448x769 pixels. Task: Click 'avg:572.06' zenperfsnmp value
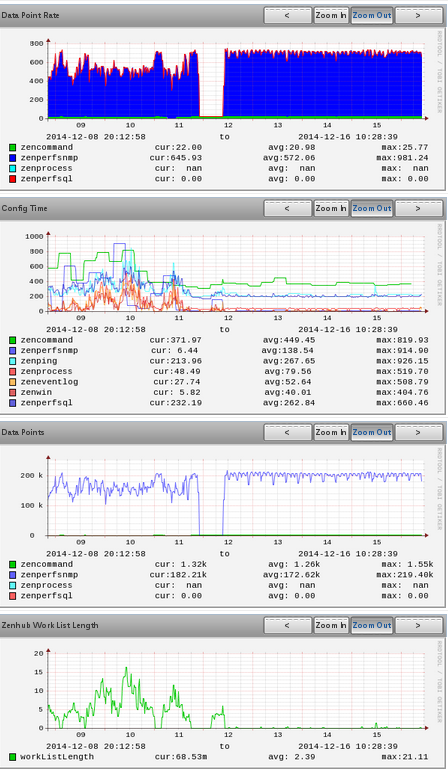[x=289, y=158]
